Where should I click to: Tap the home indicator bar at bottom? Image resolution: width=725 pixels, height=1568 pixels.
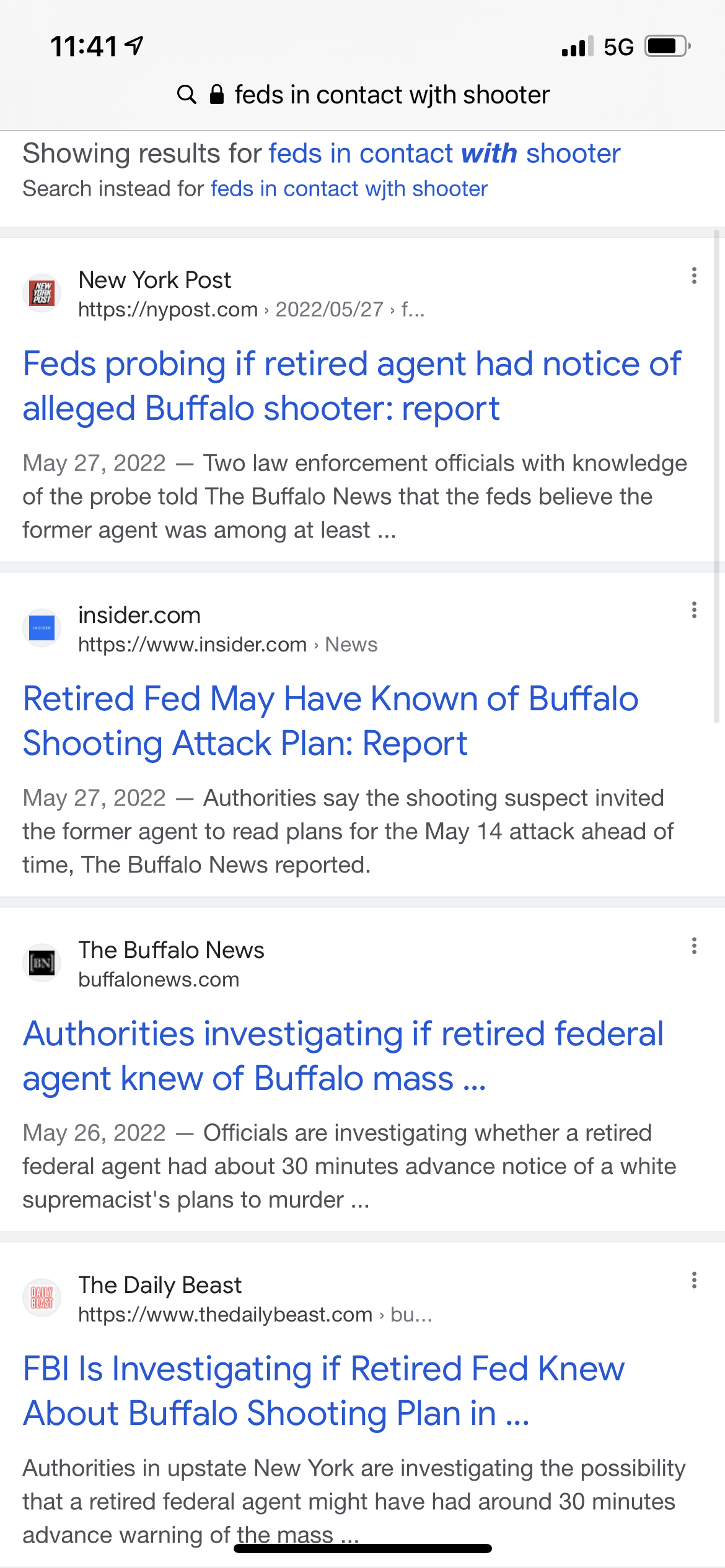click(362, 1548)
